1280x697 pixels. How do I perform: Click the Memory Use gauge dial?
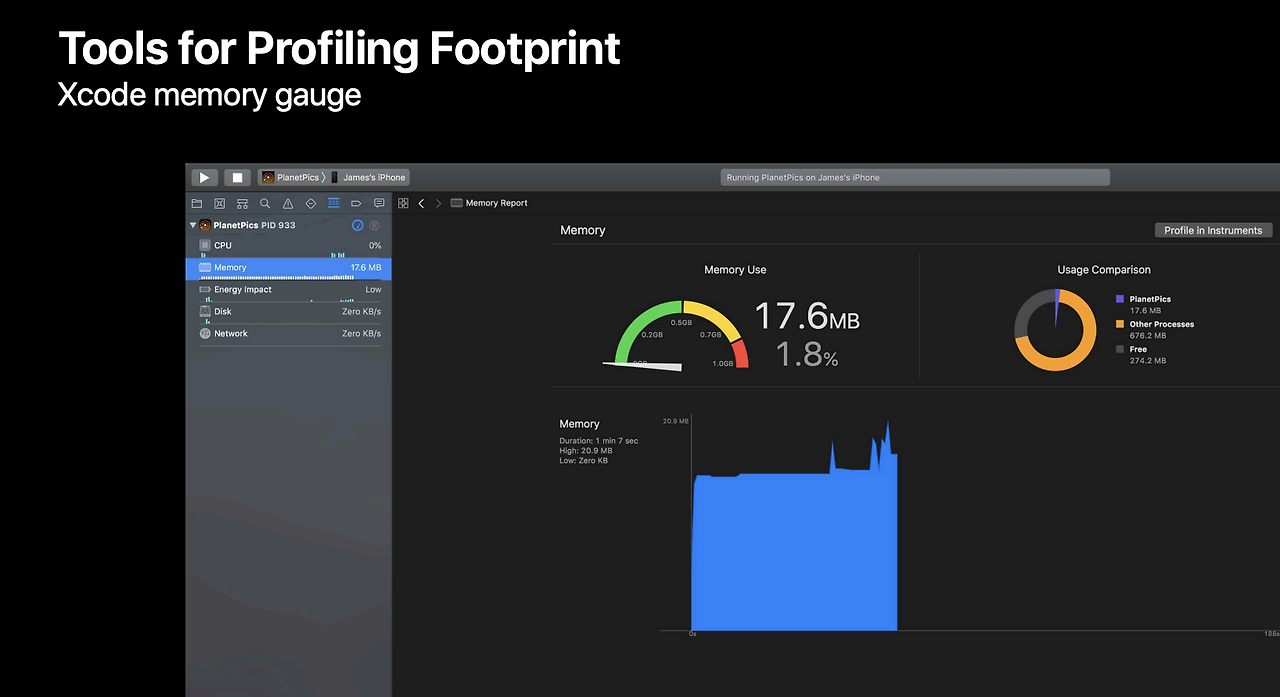[x=681, y=335]
